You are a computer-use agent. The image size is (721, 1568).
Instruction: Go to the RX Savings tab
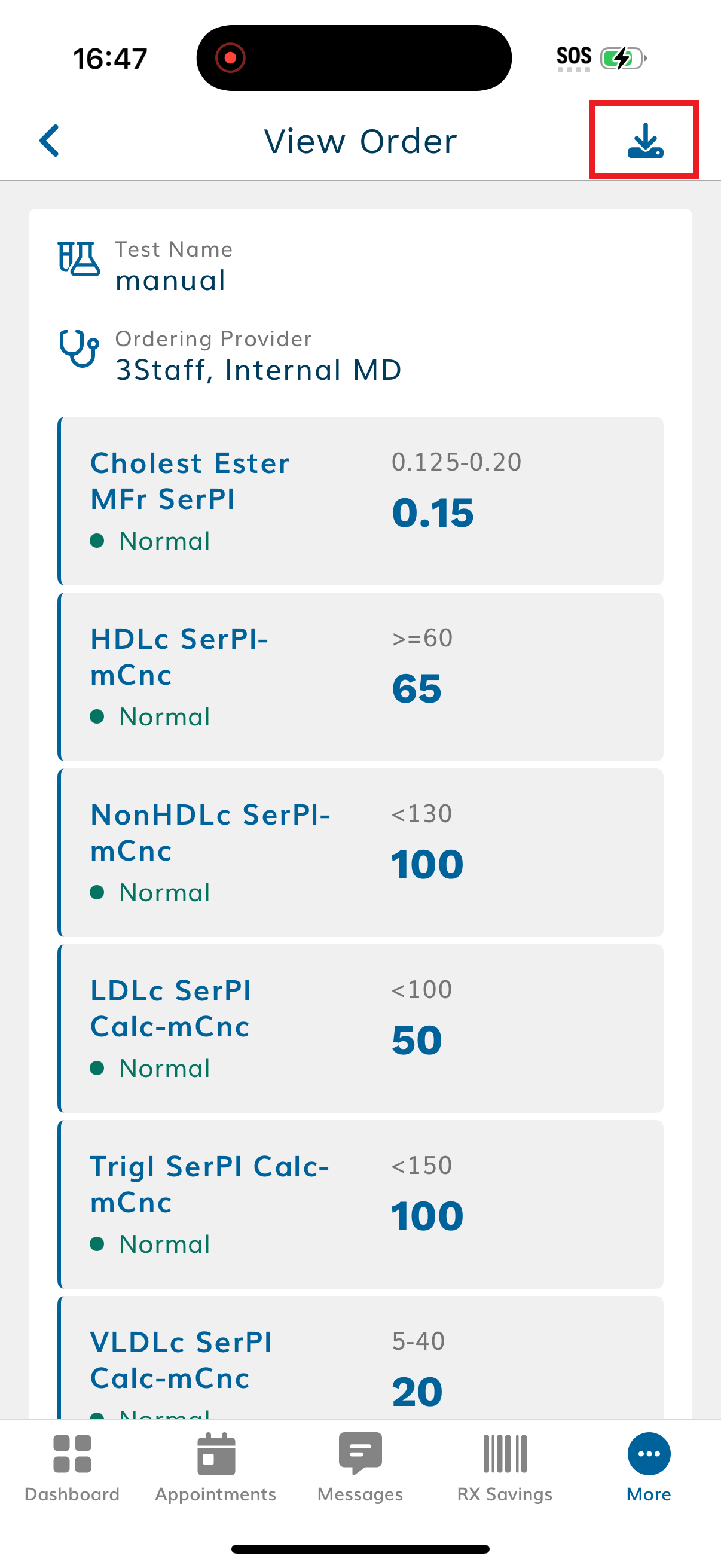tap(505, 1468)
